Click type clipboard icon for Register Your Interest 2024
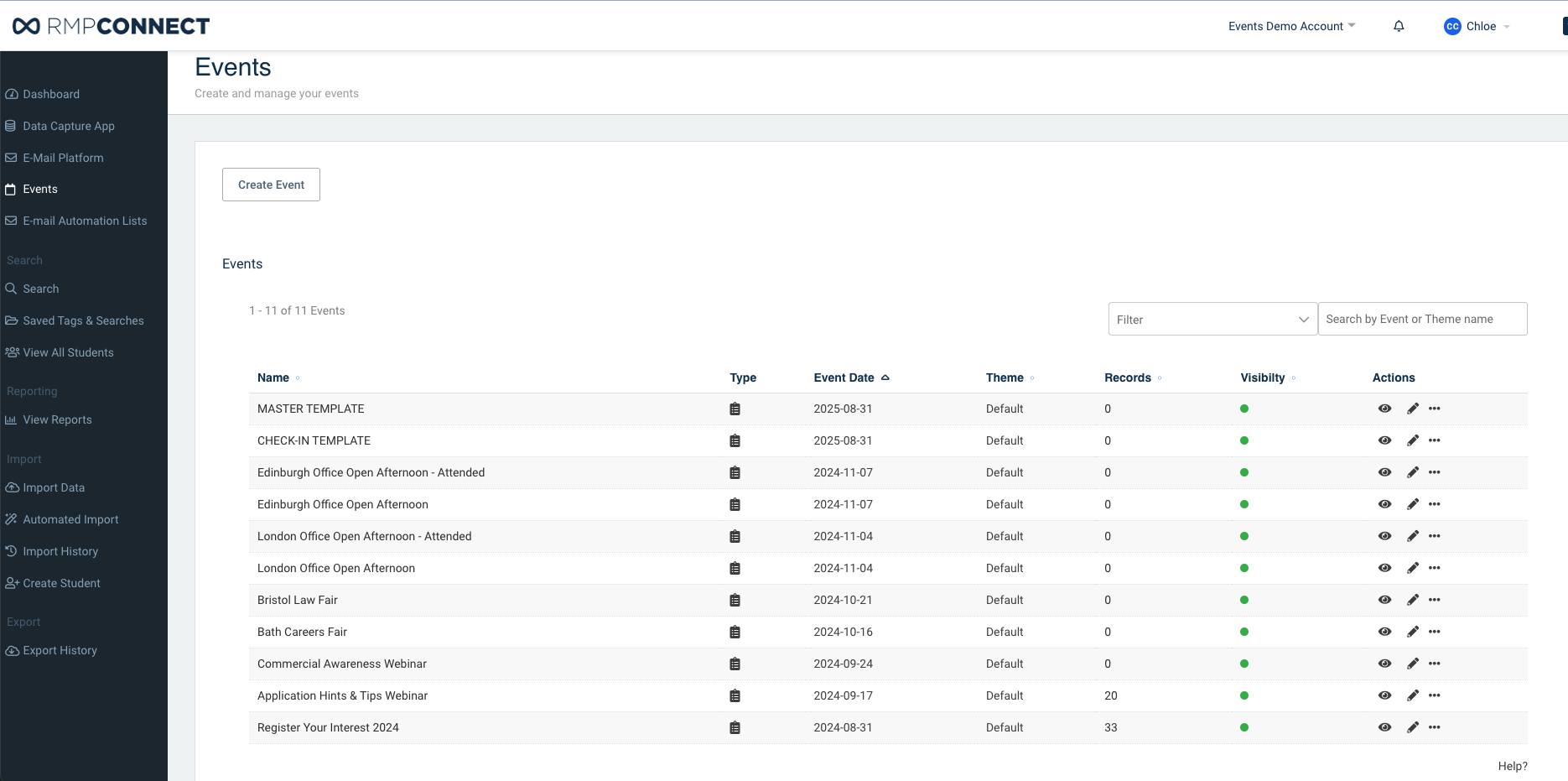 735,727
